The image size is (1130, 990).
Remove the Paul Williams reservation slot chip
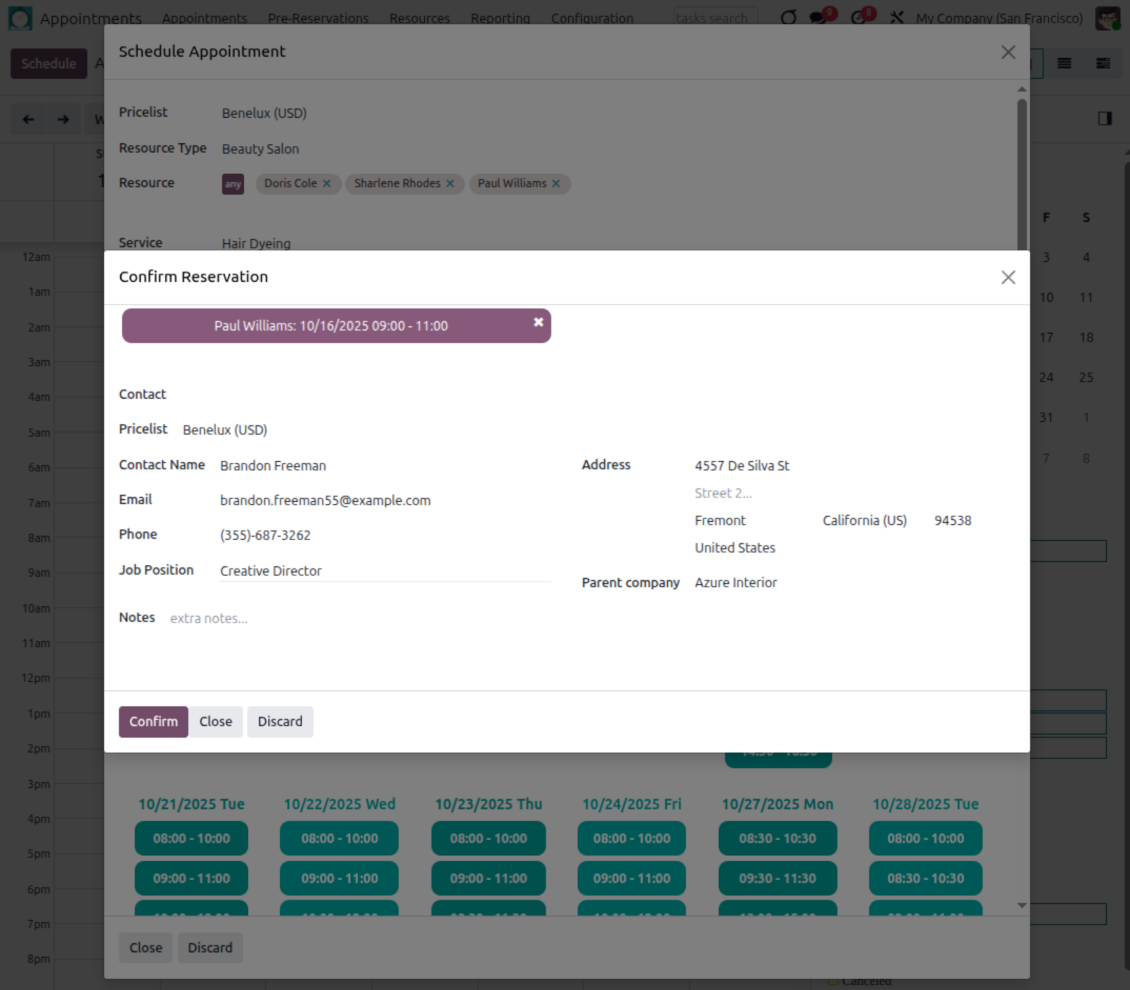(538, 322)
